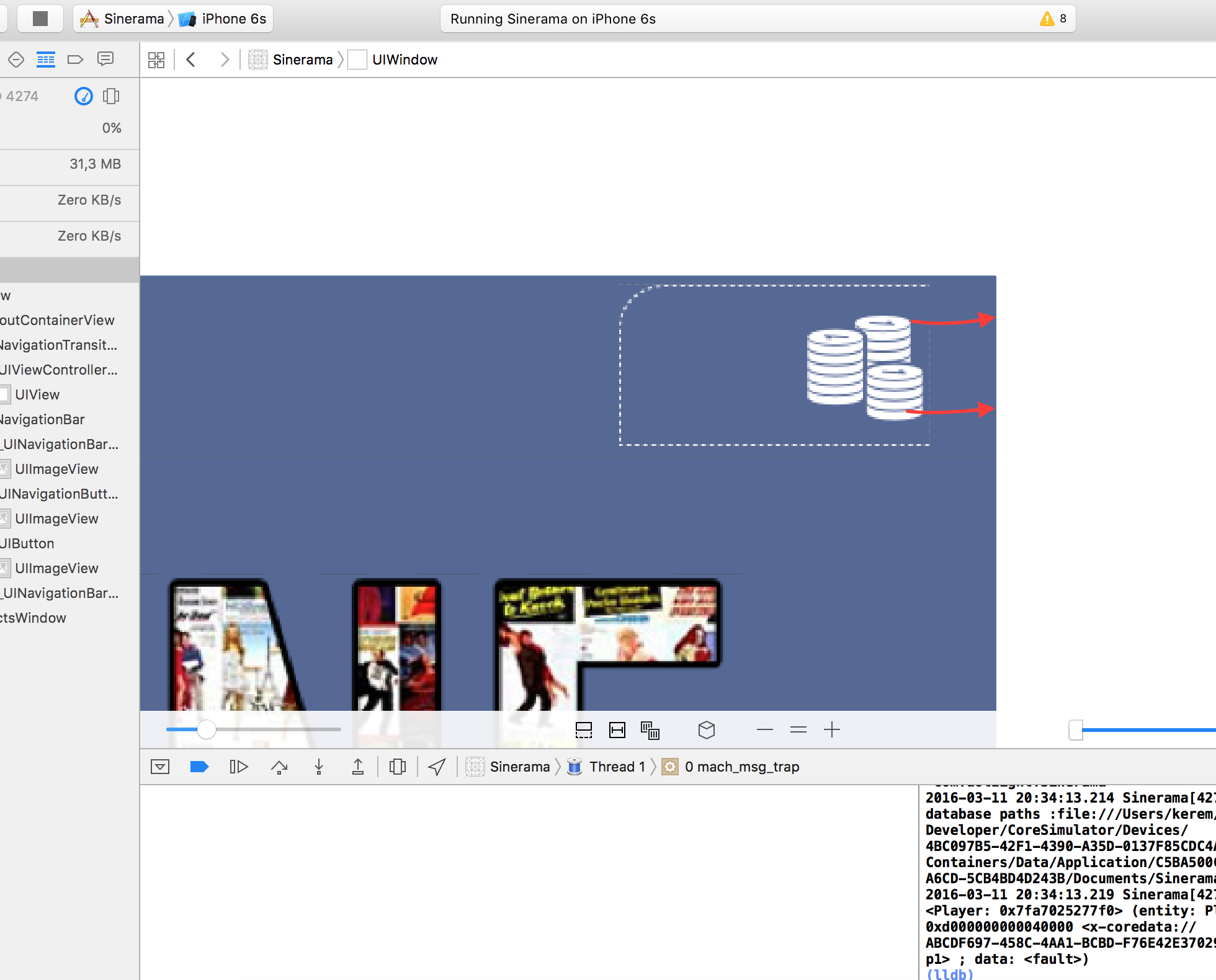Click continue program execution button

pyautogui.click(x=239, y=767)
